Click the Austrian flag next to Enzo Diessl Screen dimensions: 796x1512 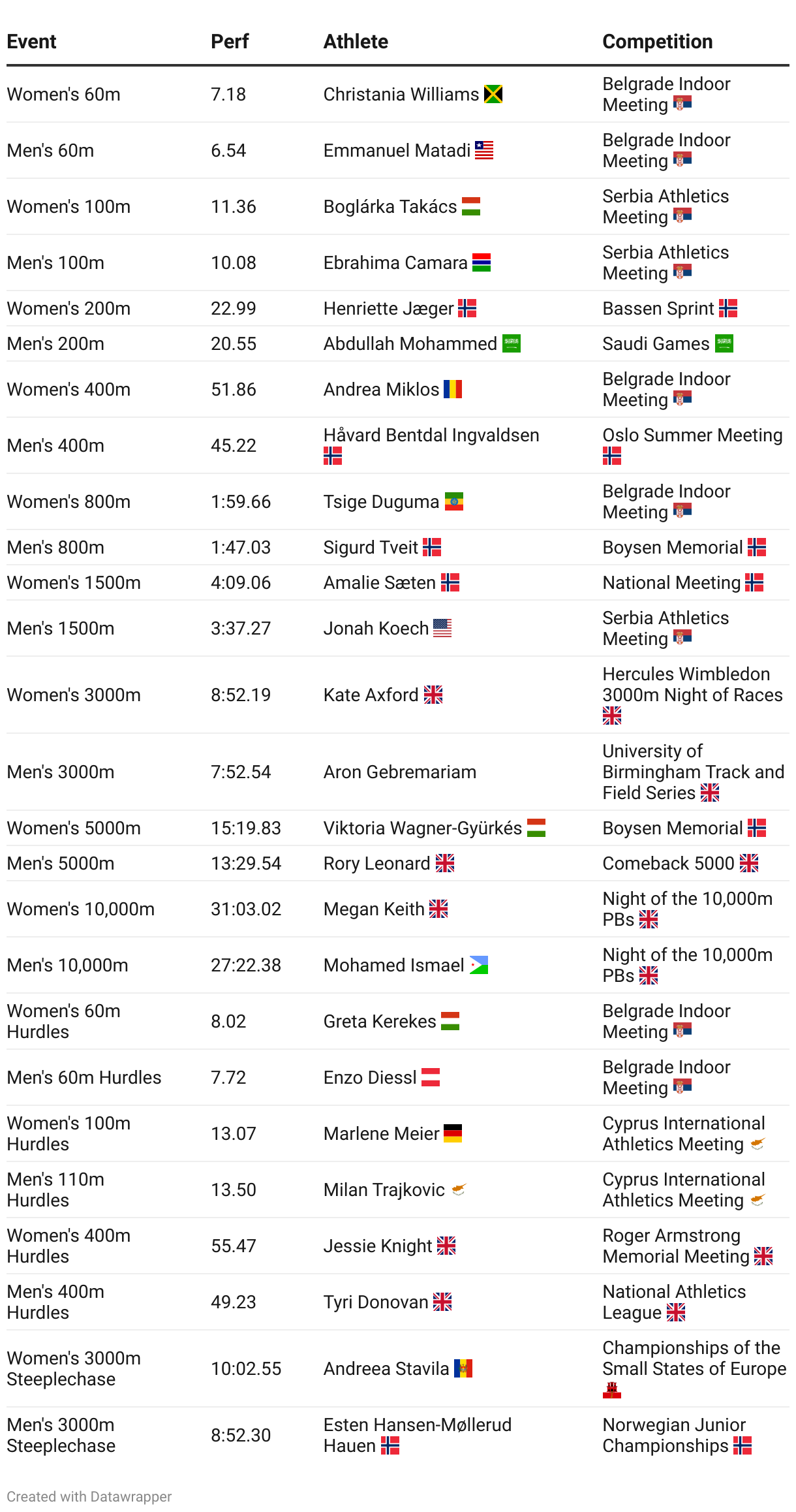pos(431,1077)
